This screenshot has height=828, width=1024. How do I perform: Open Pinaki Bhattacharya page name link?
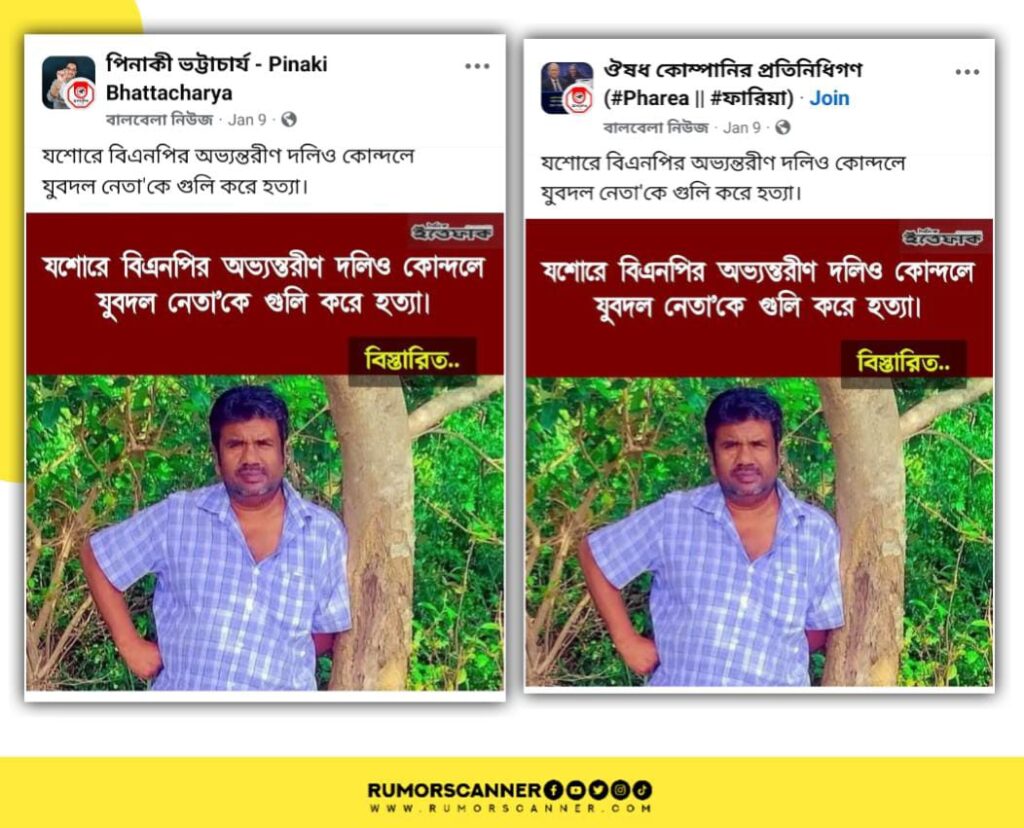(216, 78)
